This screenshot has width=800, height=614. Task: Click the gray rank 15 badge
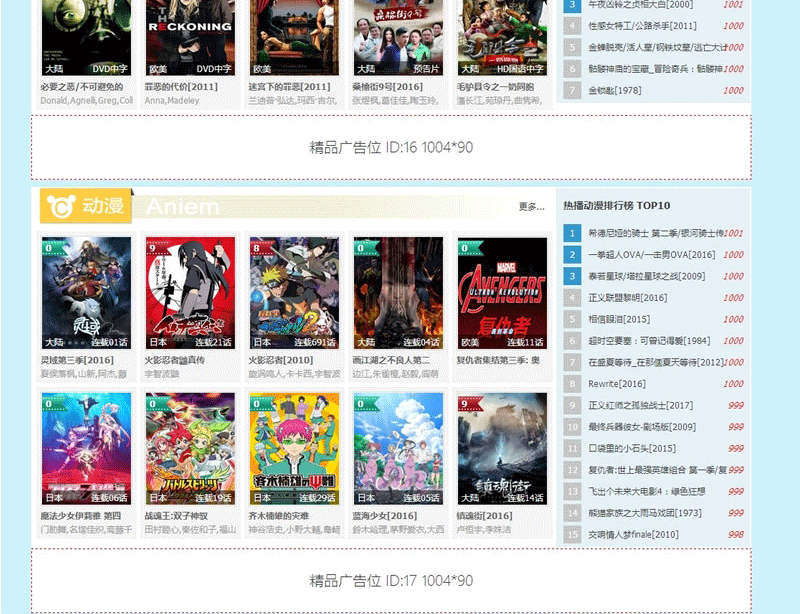pos(572,534)
